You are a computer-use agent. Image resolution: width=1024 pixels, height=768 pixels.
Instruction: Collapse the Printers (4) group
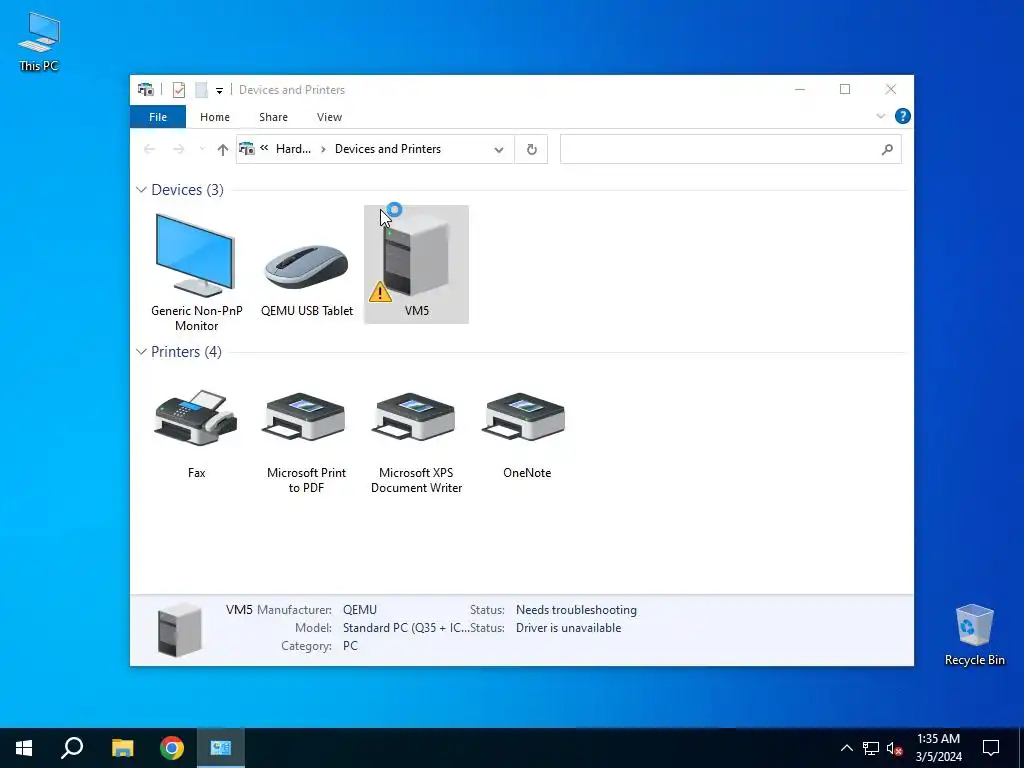(141, 351)
